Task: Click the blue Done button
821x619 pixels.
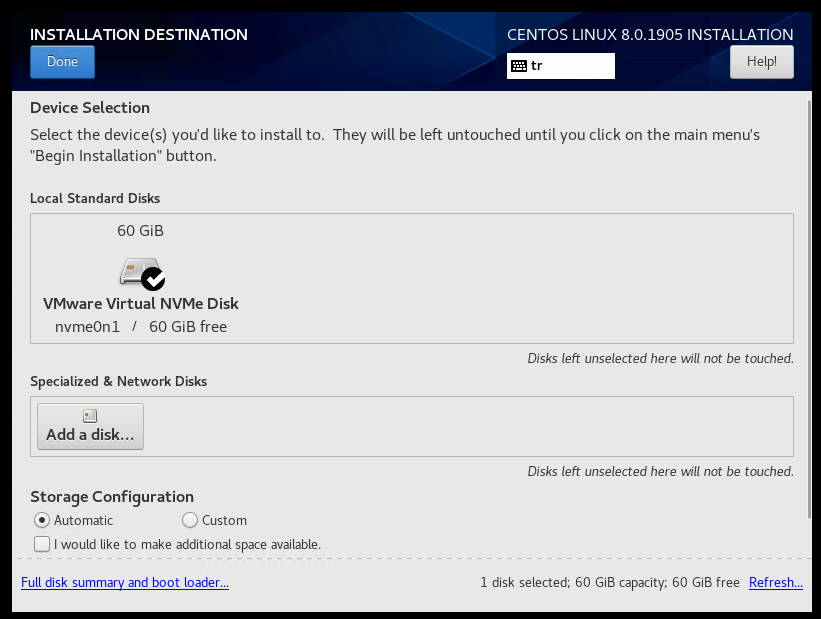Action: [62, 62]
